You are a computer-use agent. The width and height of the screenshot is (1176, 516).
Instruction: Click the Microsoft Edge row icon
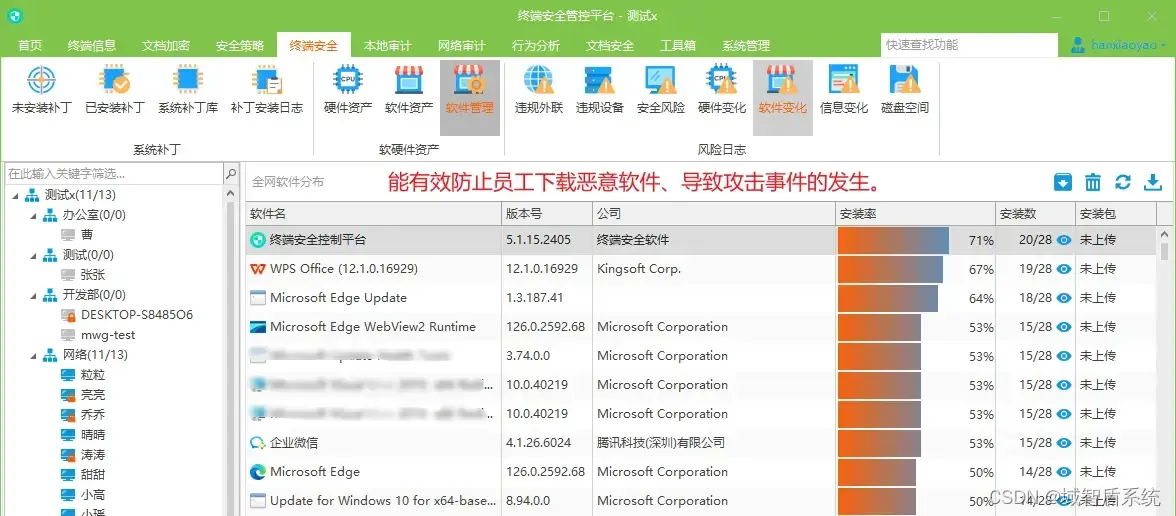coord(257,472)
